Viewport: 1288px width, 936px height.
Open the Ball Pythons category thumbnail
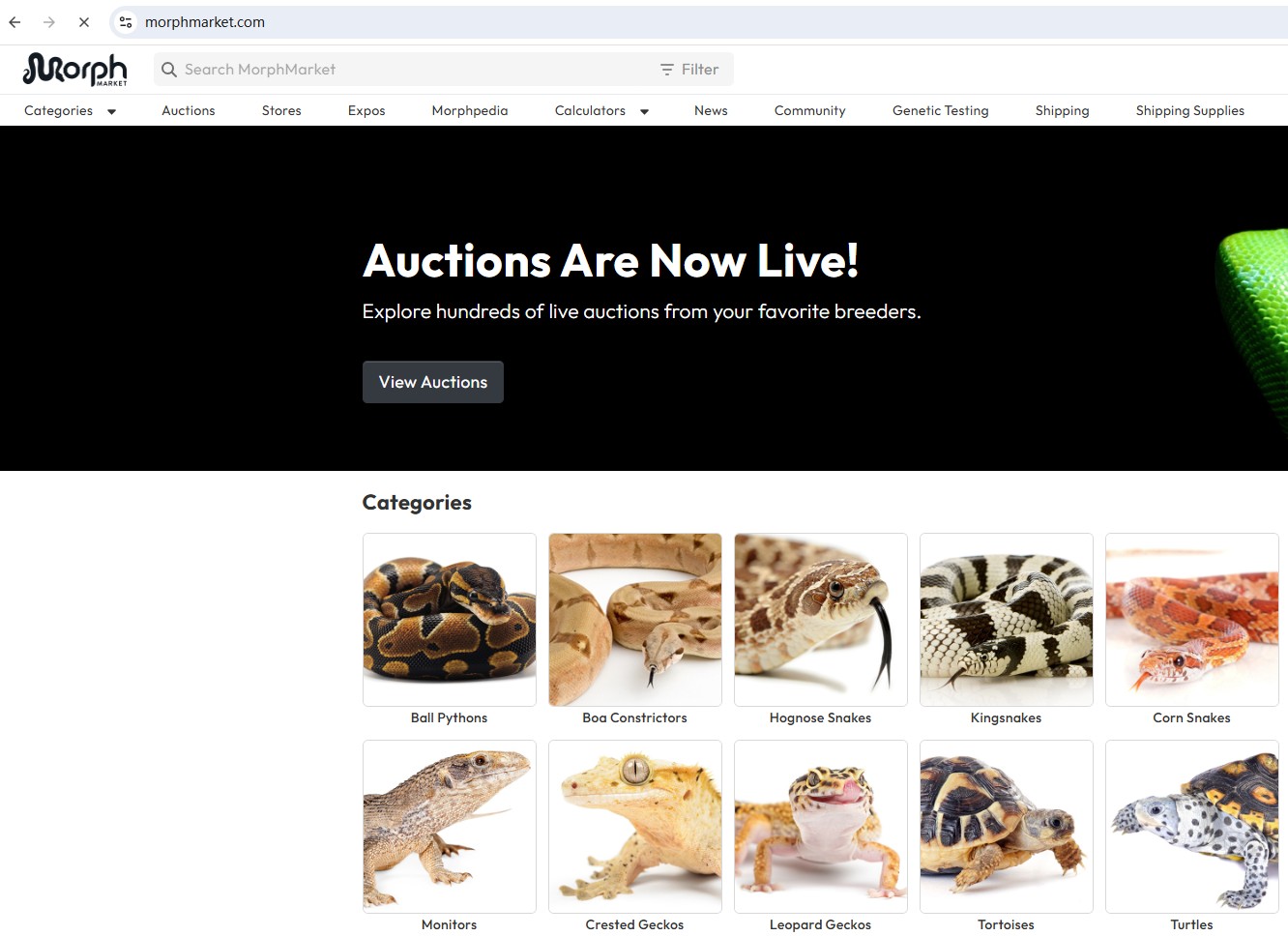(x=450, y=620)
